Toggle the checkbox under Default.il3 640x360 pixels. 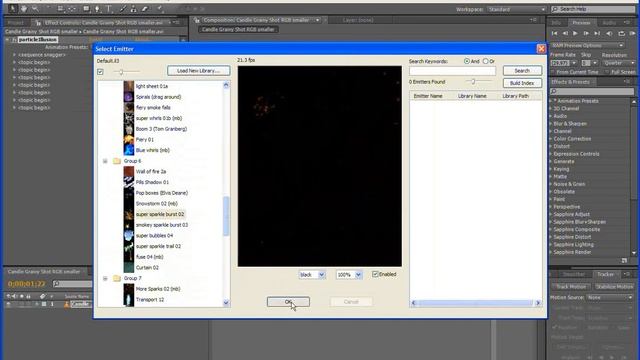(100, 72)
